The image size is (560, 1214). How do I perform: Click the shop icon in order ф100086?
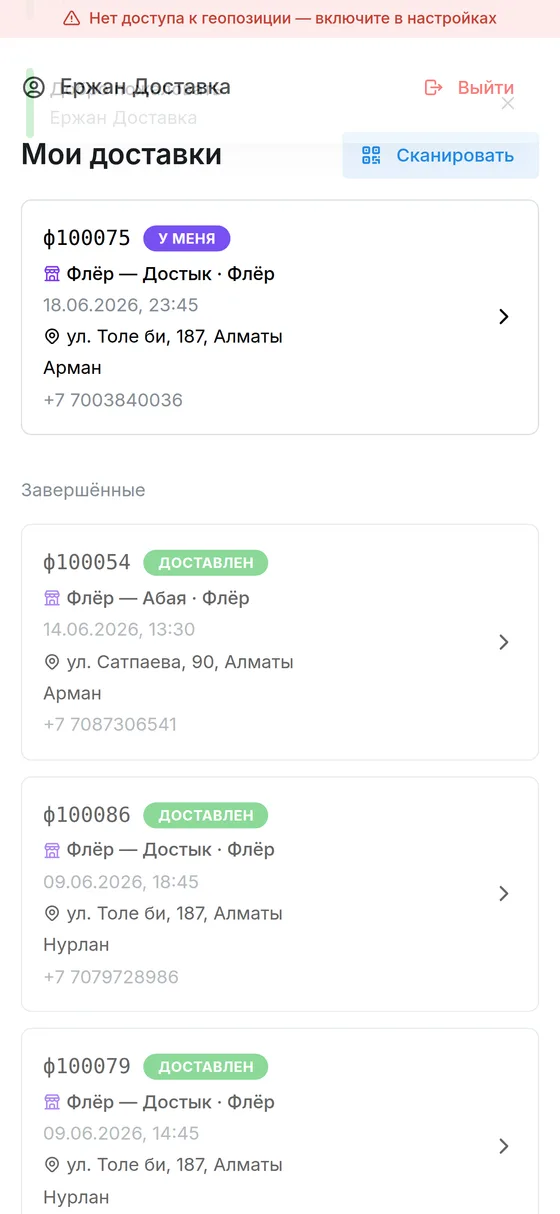(52, 850)
